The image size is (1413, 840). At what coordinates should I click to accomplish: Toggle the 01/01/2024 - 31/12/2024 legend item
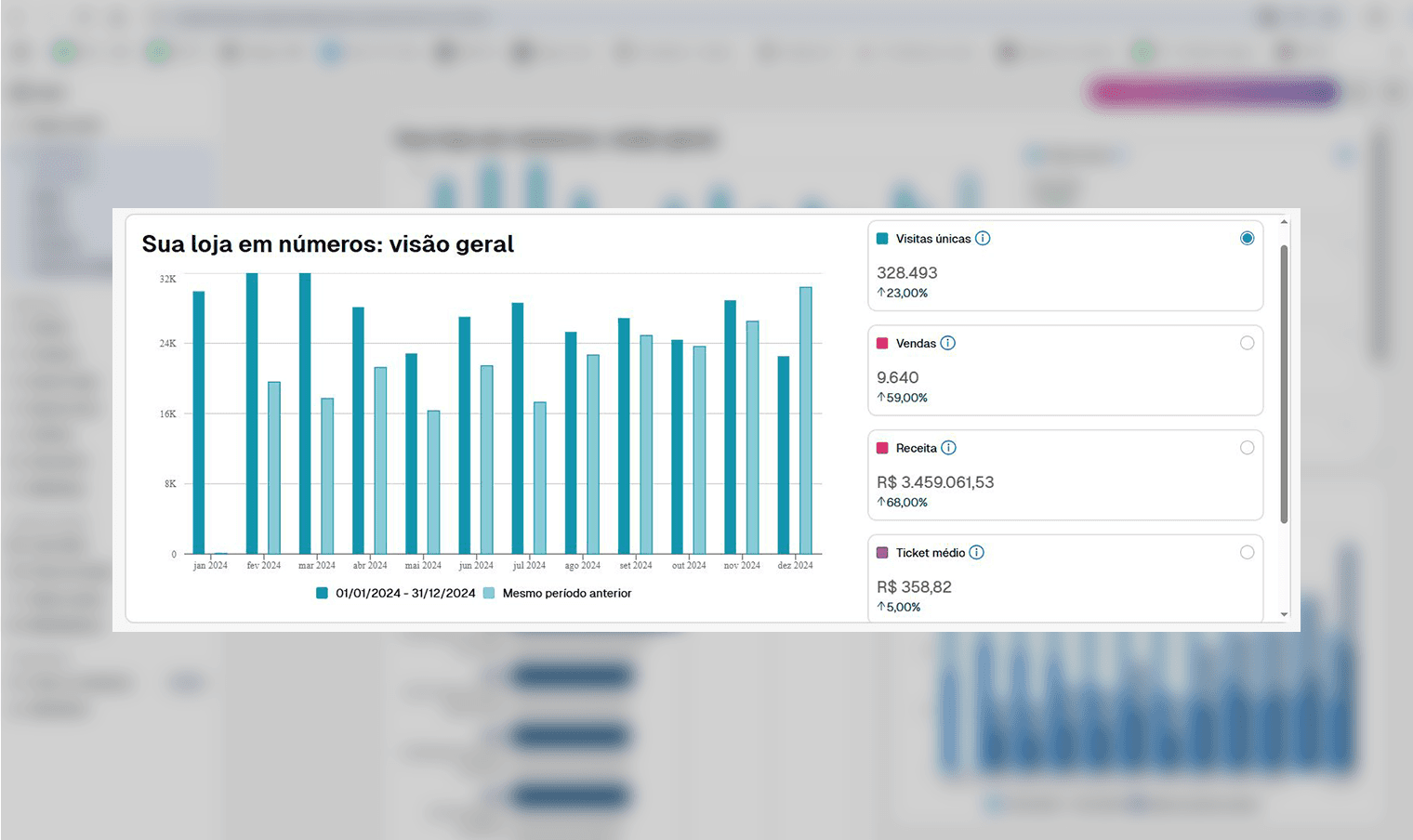(396, 593)
